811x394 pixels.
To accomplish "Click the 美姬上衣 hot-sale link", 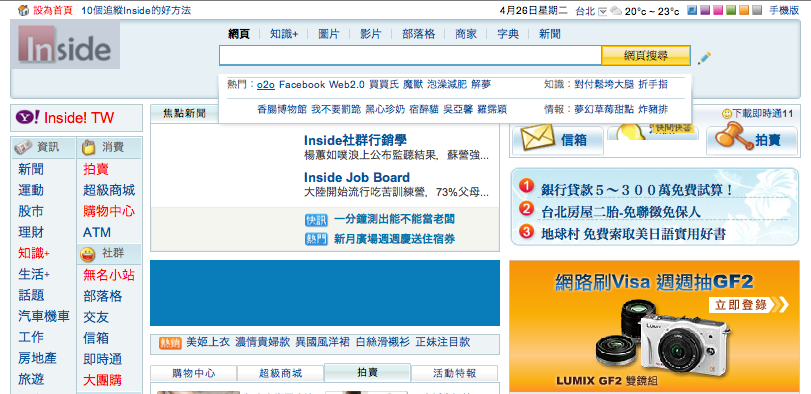I will coord(208,342).
